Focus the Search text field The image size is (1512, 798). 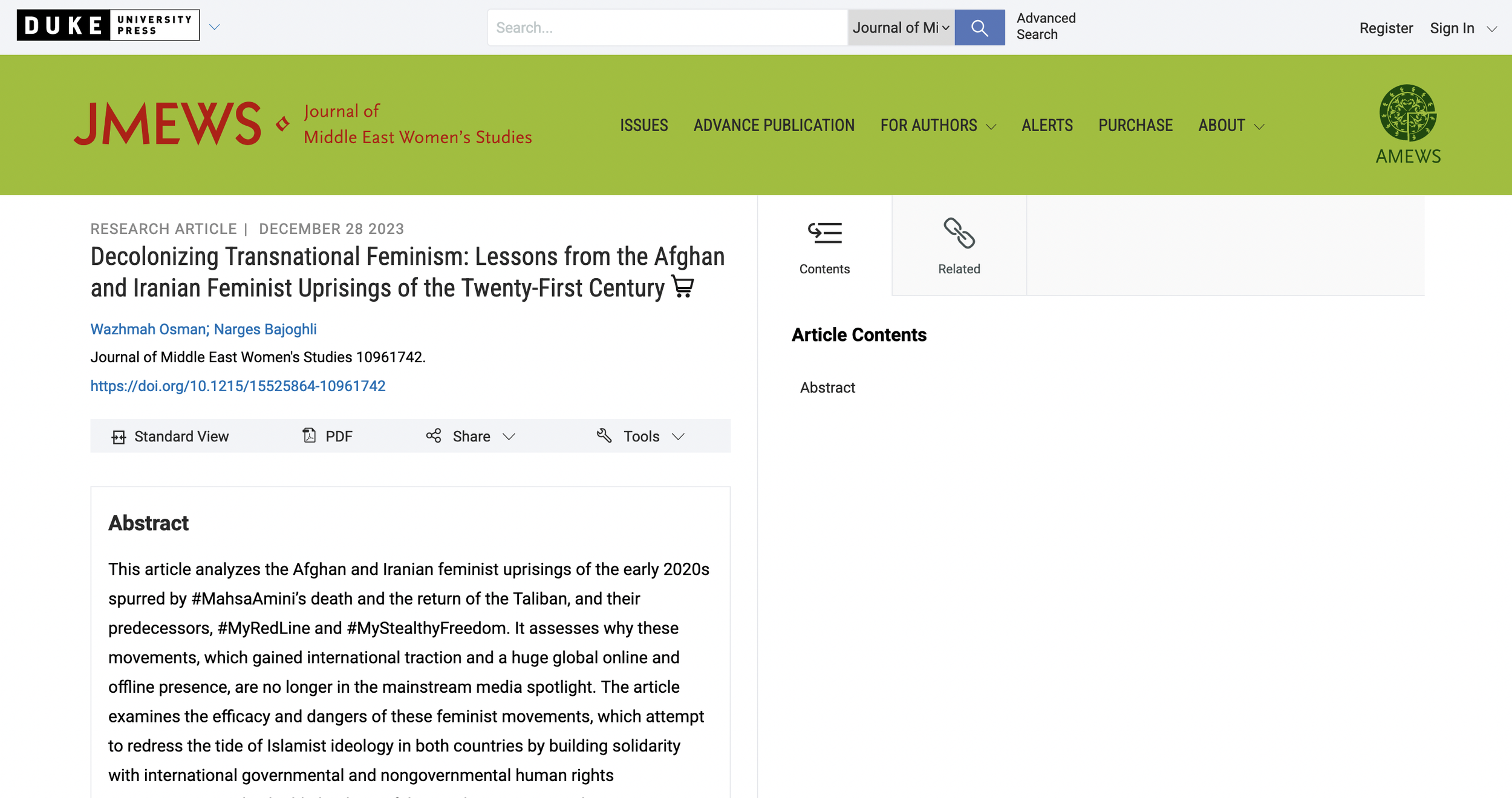click(x=668, y=28)
